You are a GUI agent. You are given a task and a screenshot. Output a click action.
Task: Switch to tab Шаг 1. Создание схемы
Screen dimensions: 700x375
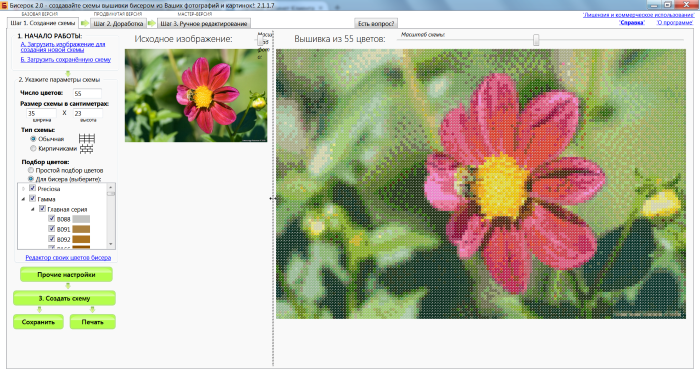point(43,23)
